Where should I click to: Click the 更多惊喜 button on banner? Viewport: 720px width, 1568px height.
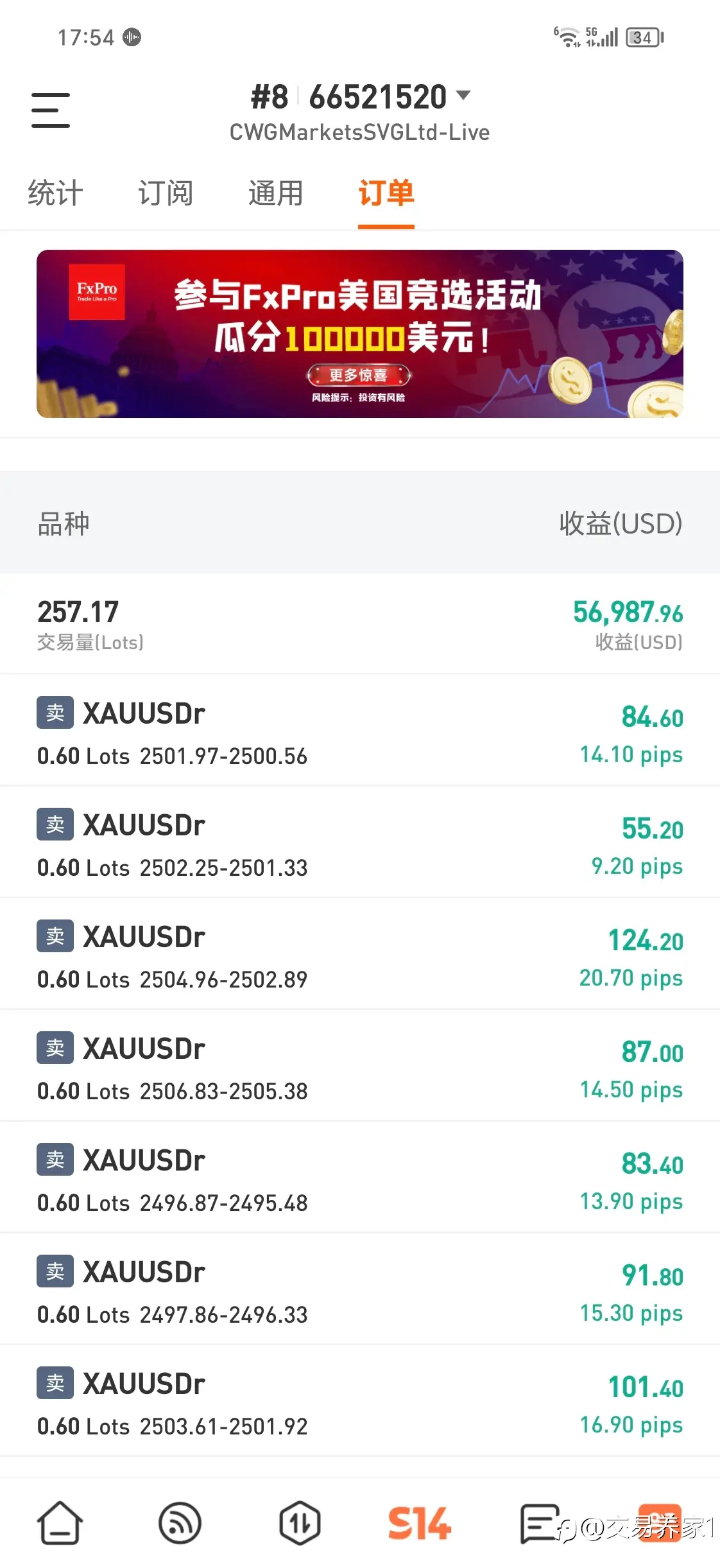359,375
